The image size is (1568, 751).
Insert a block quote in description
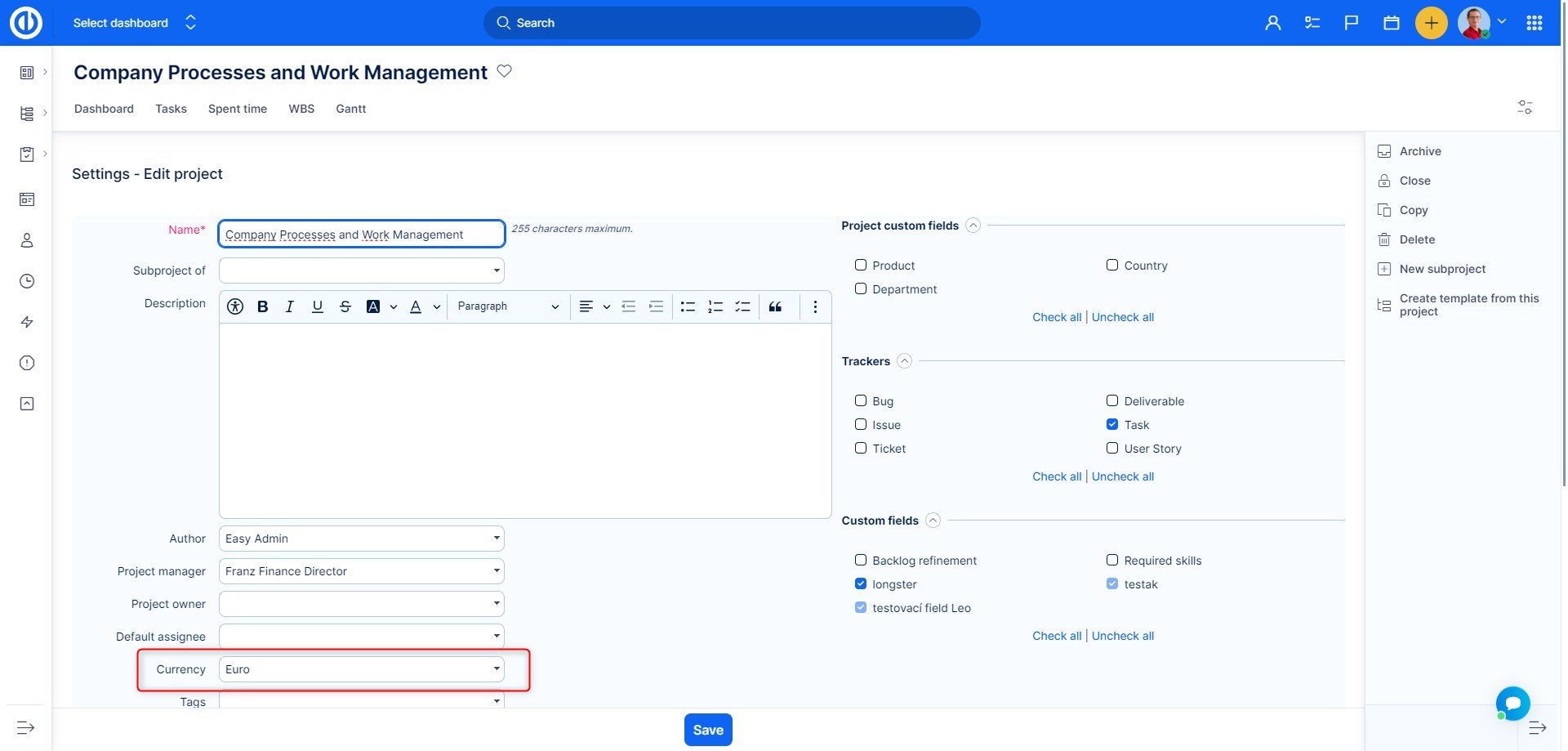tap(775, 306)
